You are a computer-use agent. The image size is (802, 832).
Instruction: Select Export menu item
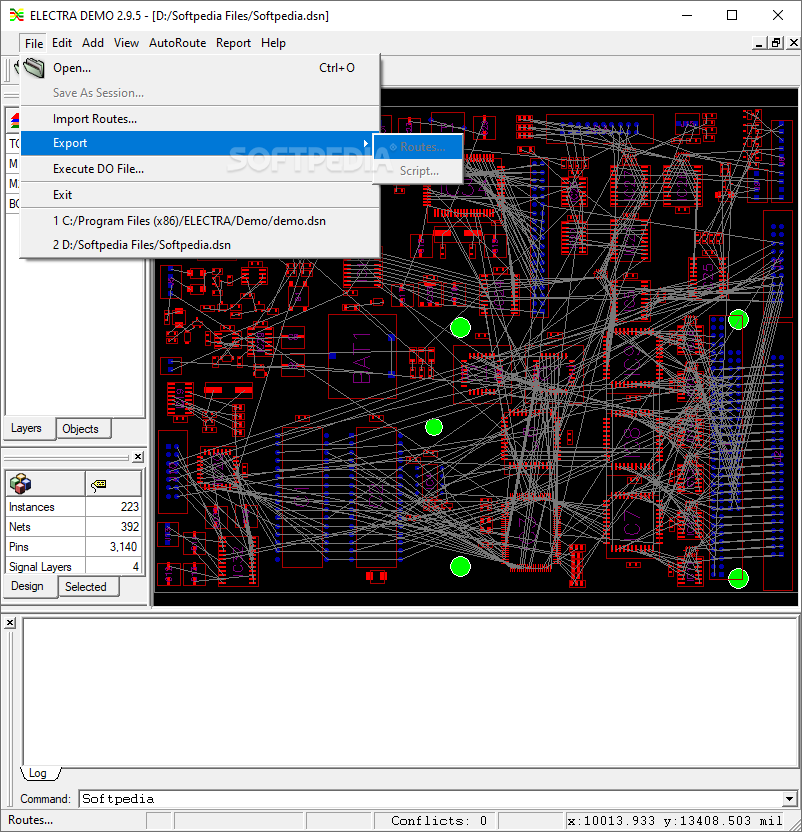coord(200,143)
